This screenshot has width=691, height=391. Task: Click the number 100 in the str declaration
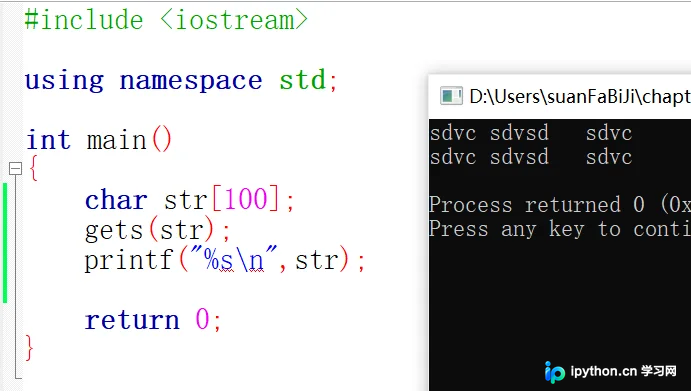[x=246, y=199]
